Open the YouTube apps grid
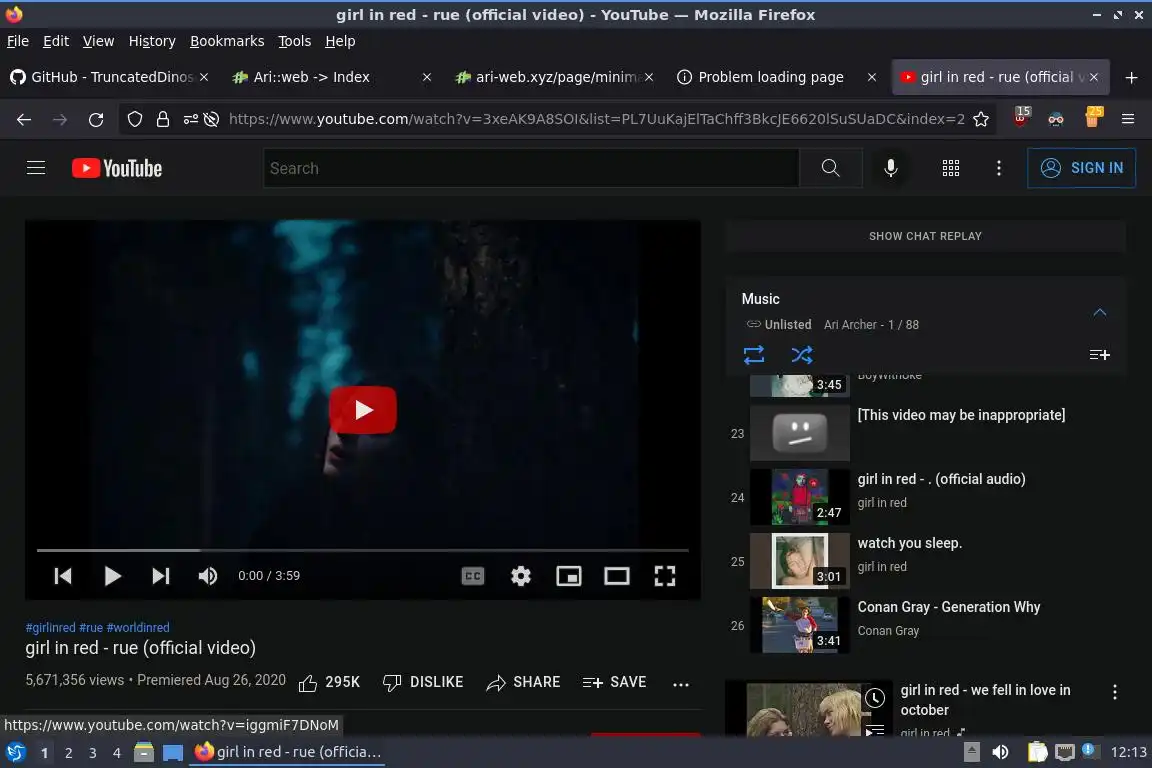 [951, 168]
